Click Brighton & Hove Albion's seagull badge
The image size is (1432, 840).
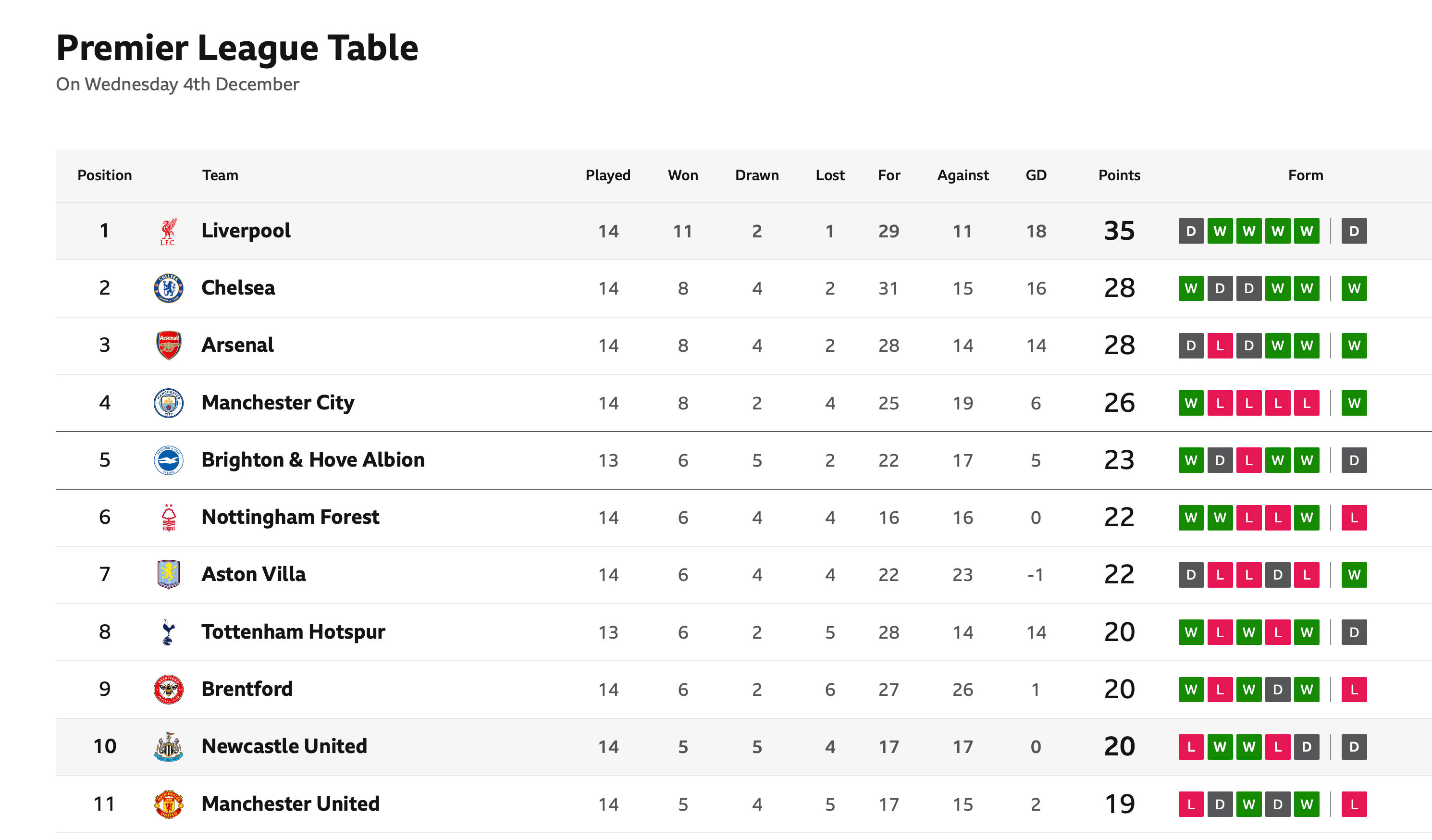click(168, 460)
